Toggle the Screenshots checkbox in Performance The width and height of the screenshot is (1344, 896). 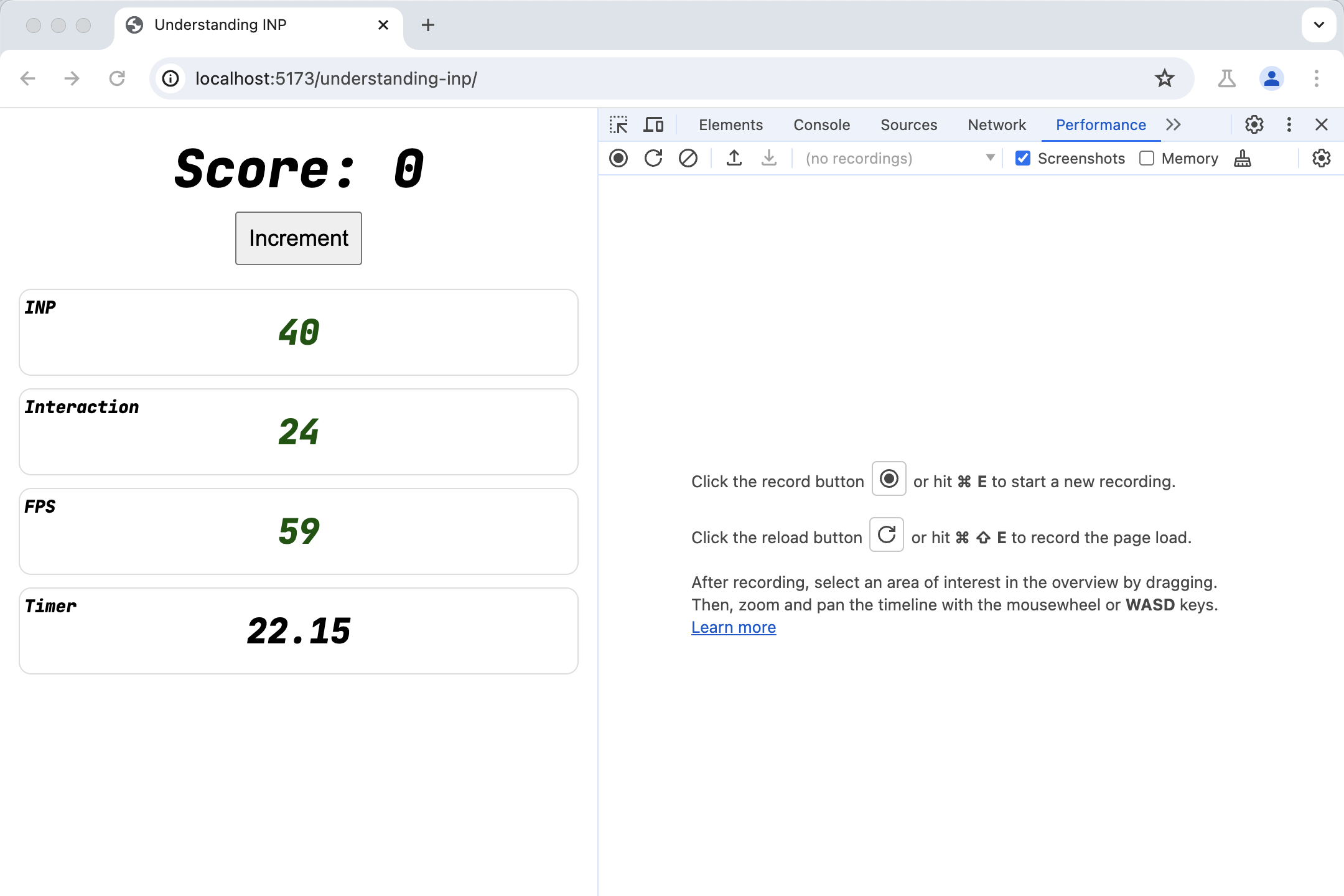pos(1023,158)
